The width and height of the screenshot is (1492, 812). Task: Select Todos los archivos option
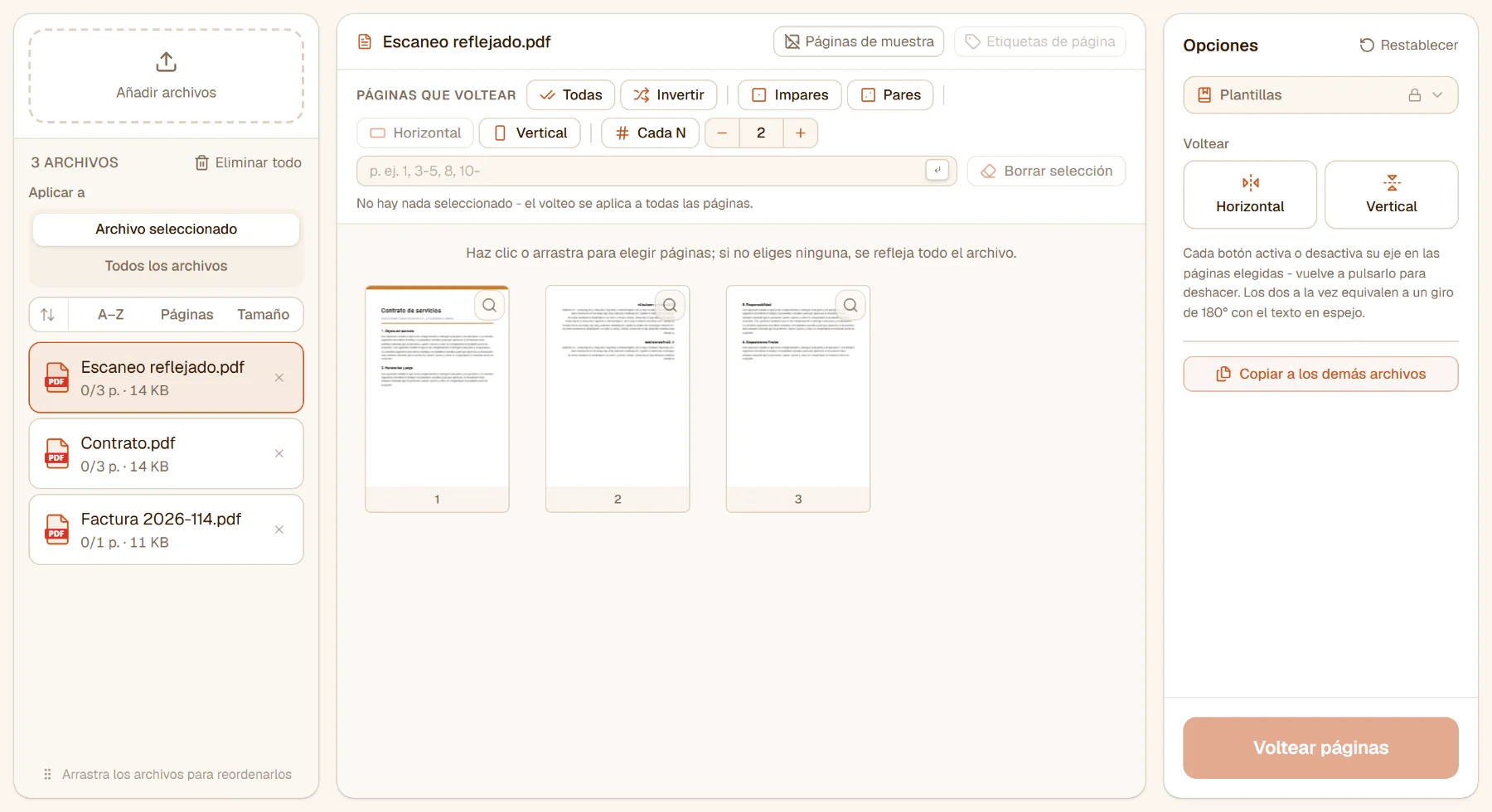coord(166,266)
